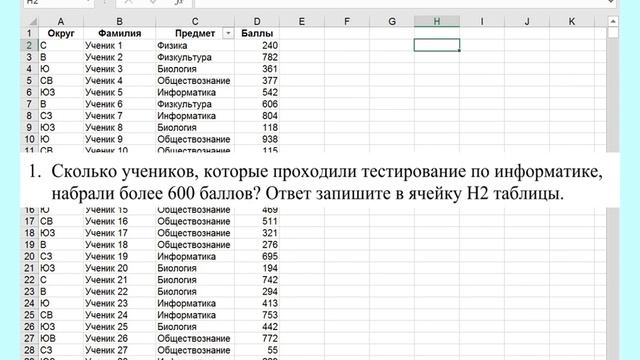Select column E header

point(302,21)
